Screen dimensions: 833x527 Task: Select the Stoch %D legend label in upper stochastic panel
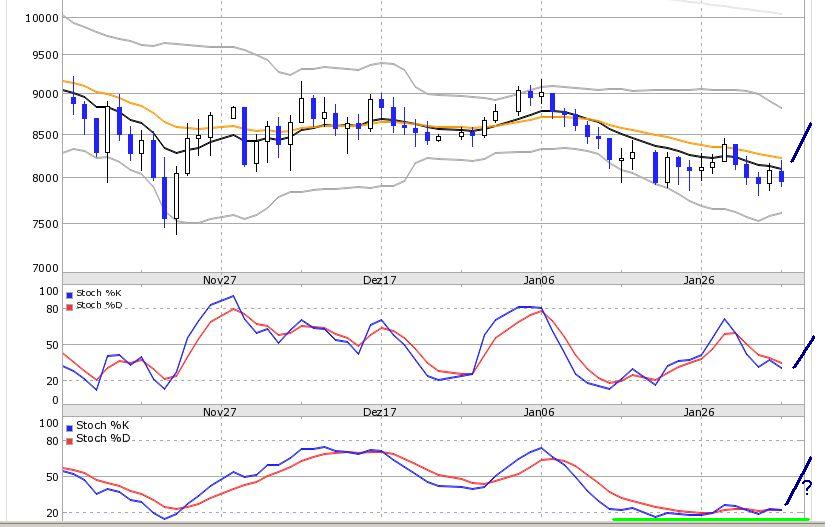tap(99, 305)
